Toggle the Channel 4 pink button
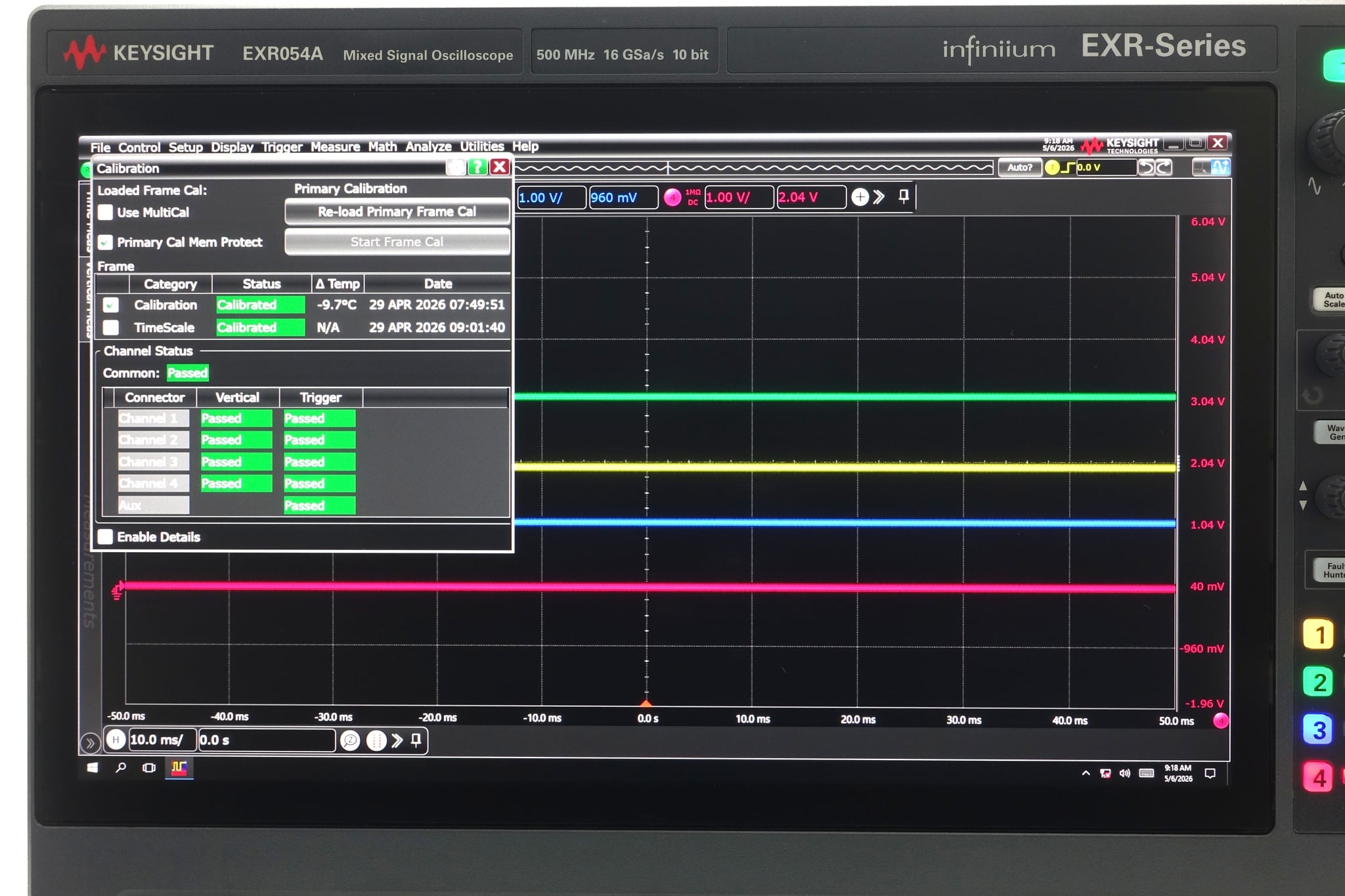Viewport: 1345px width, 896px height. [x=672, y=198]
